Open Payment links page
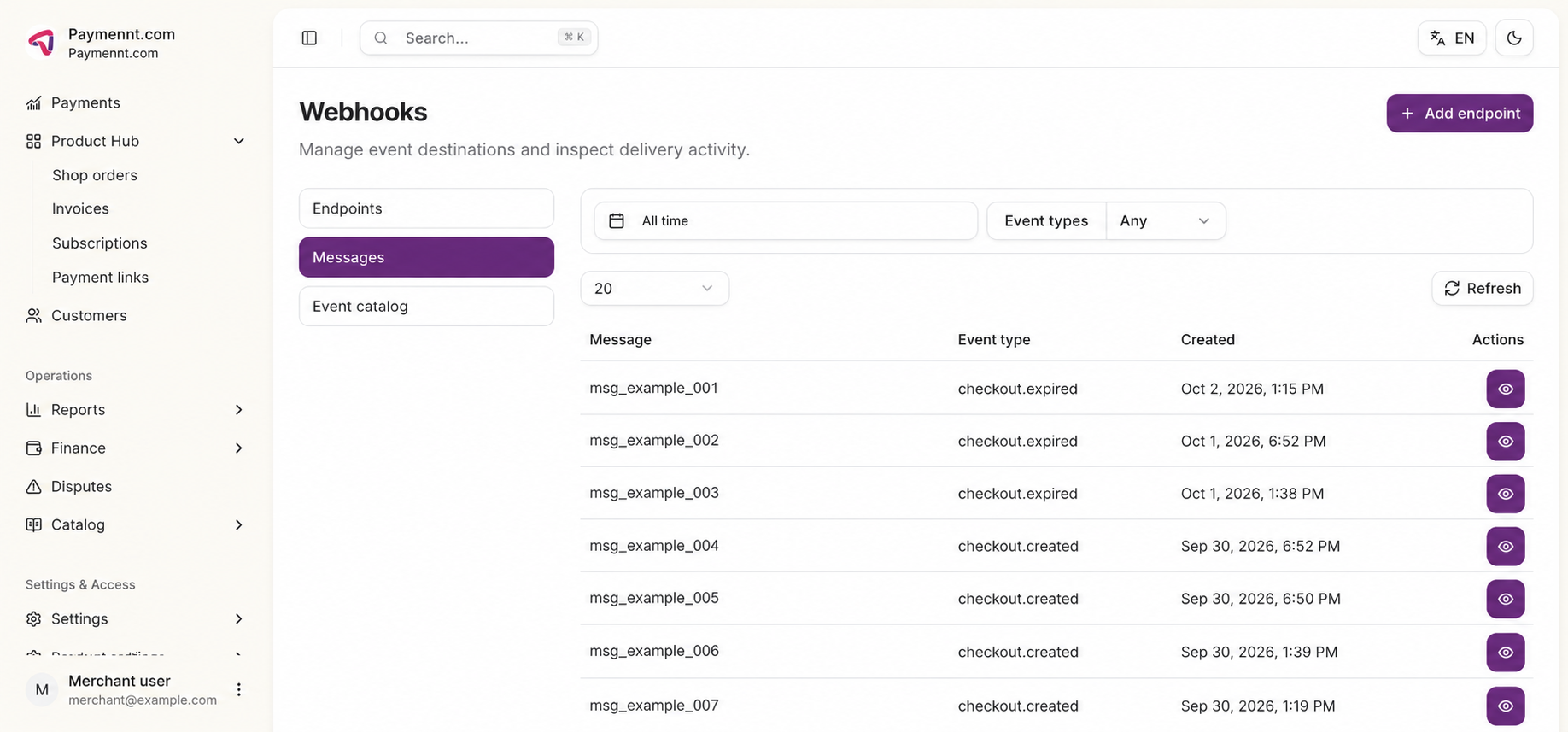This screenshot has width=1568, height=732. coord(101,278)
